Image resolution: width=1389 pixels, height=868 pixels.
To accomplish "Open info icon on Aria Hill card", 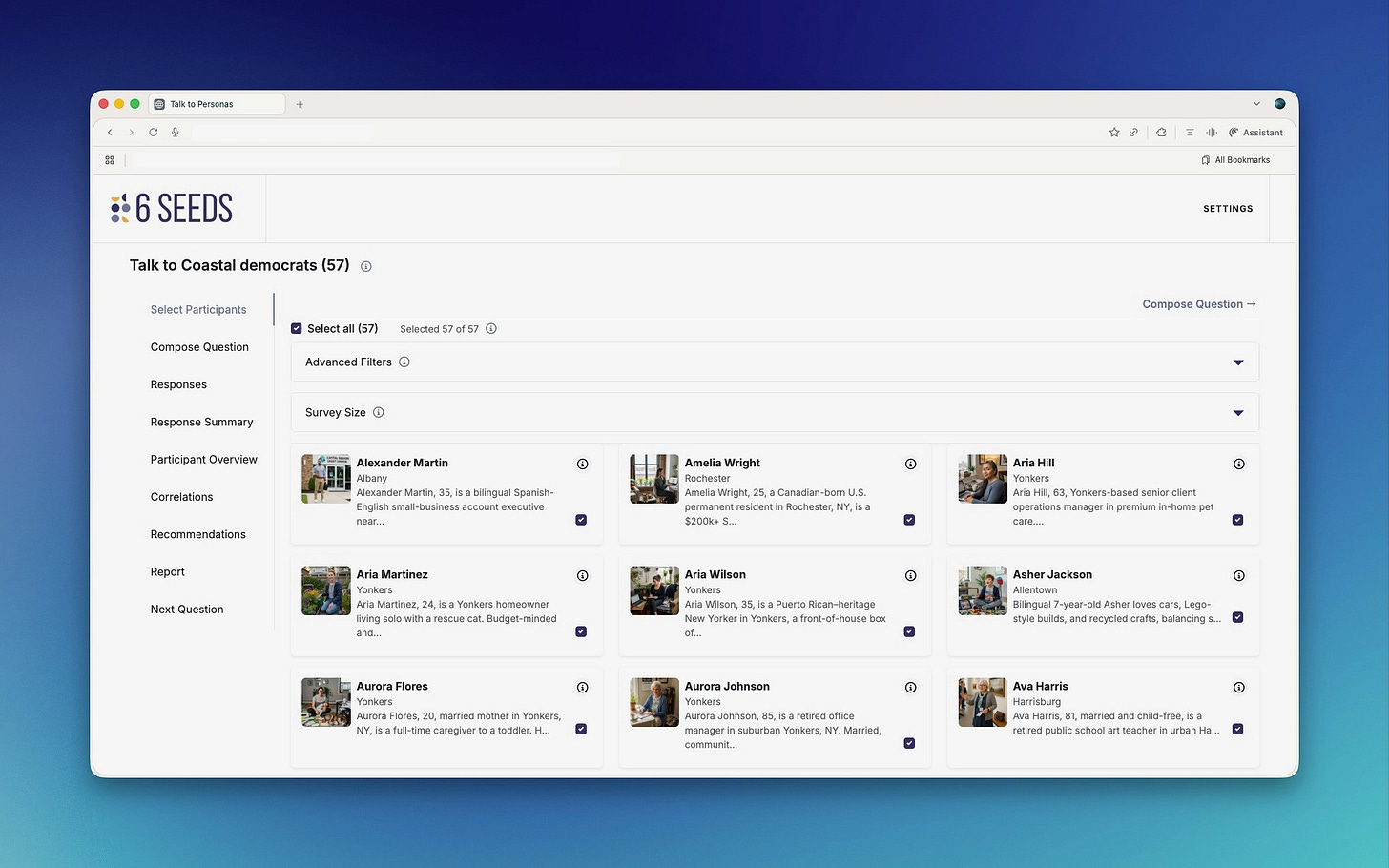I will [1238, 464].
